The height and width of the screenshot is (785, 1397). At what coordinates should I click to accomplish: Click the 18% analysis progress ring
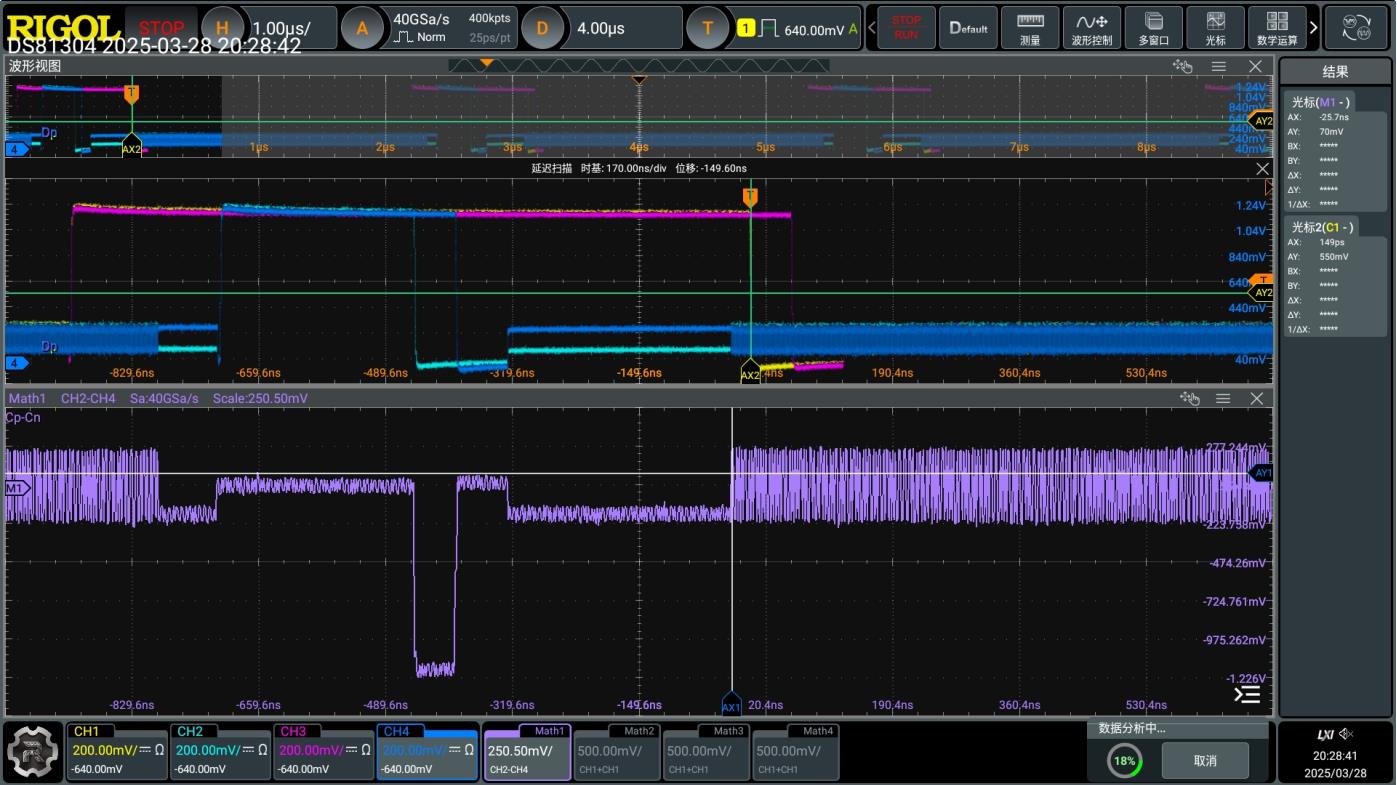tap(1125, 761)
